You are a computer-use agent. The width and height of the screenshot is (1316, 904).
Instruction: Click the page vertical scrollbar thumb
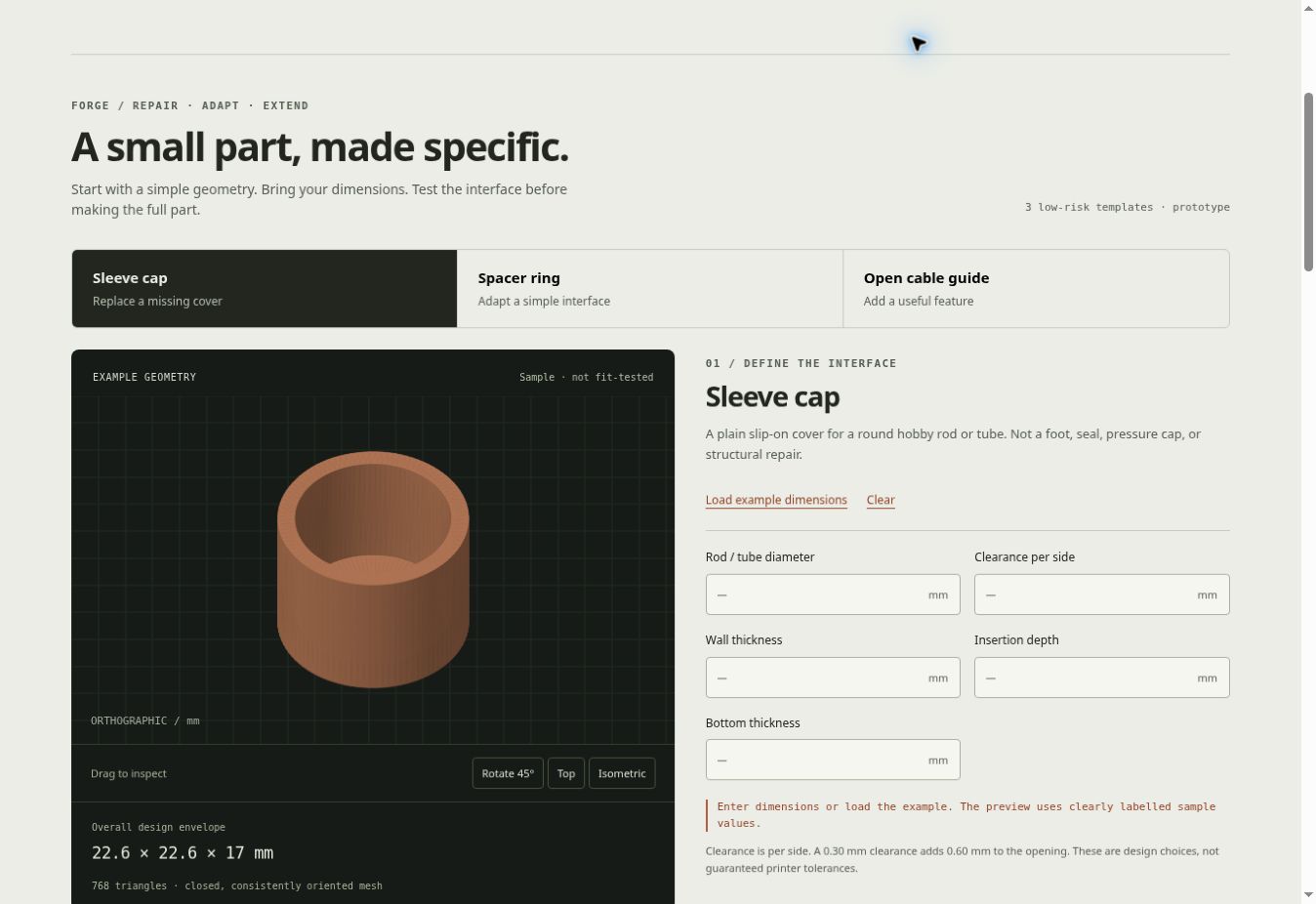[1308, 182]
